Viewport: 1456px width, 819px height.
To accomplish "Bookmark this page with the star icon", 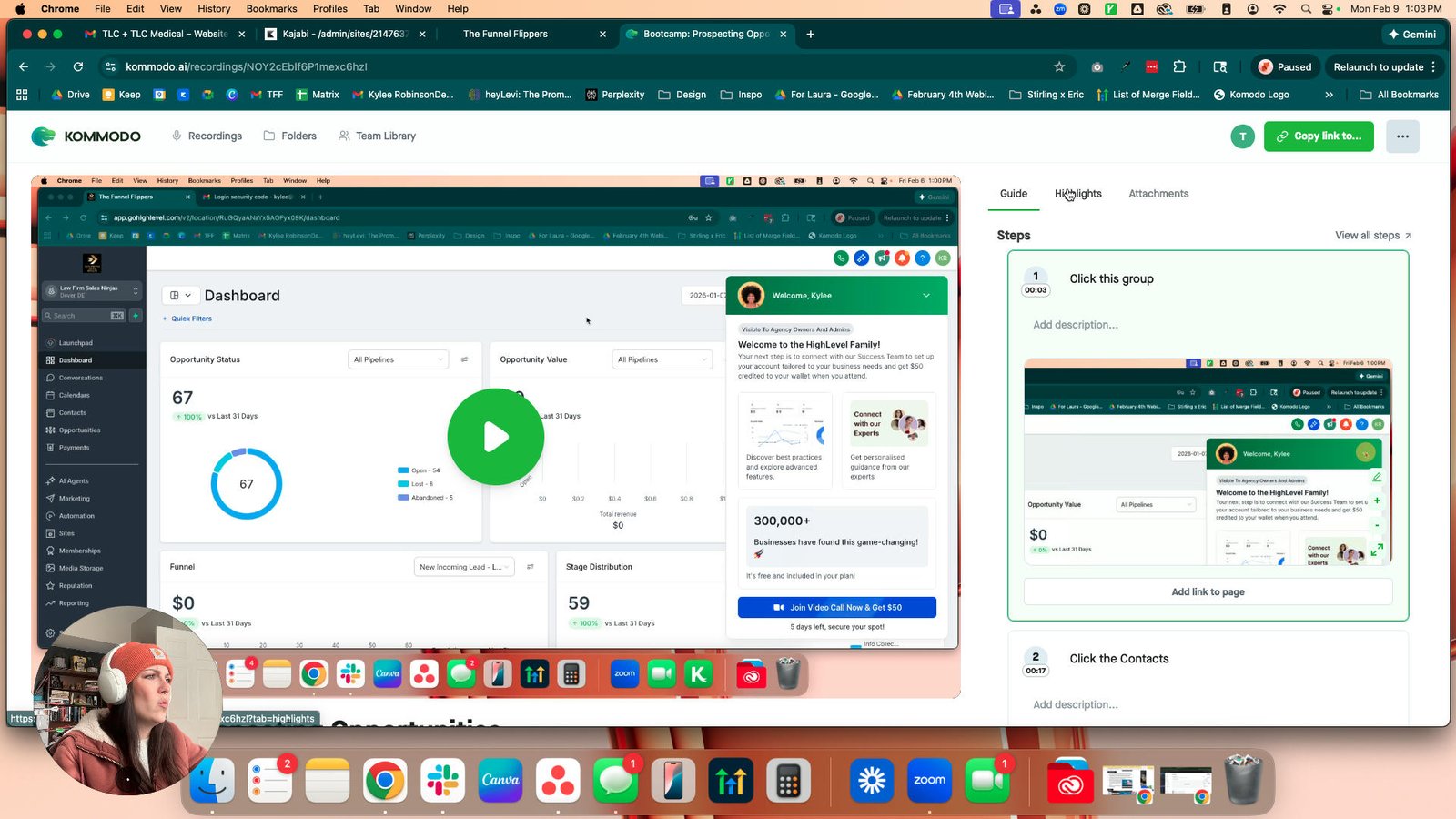I will (x=1059, y=66).
